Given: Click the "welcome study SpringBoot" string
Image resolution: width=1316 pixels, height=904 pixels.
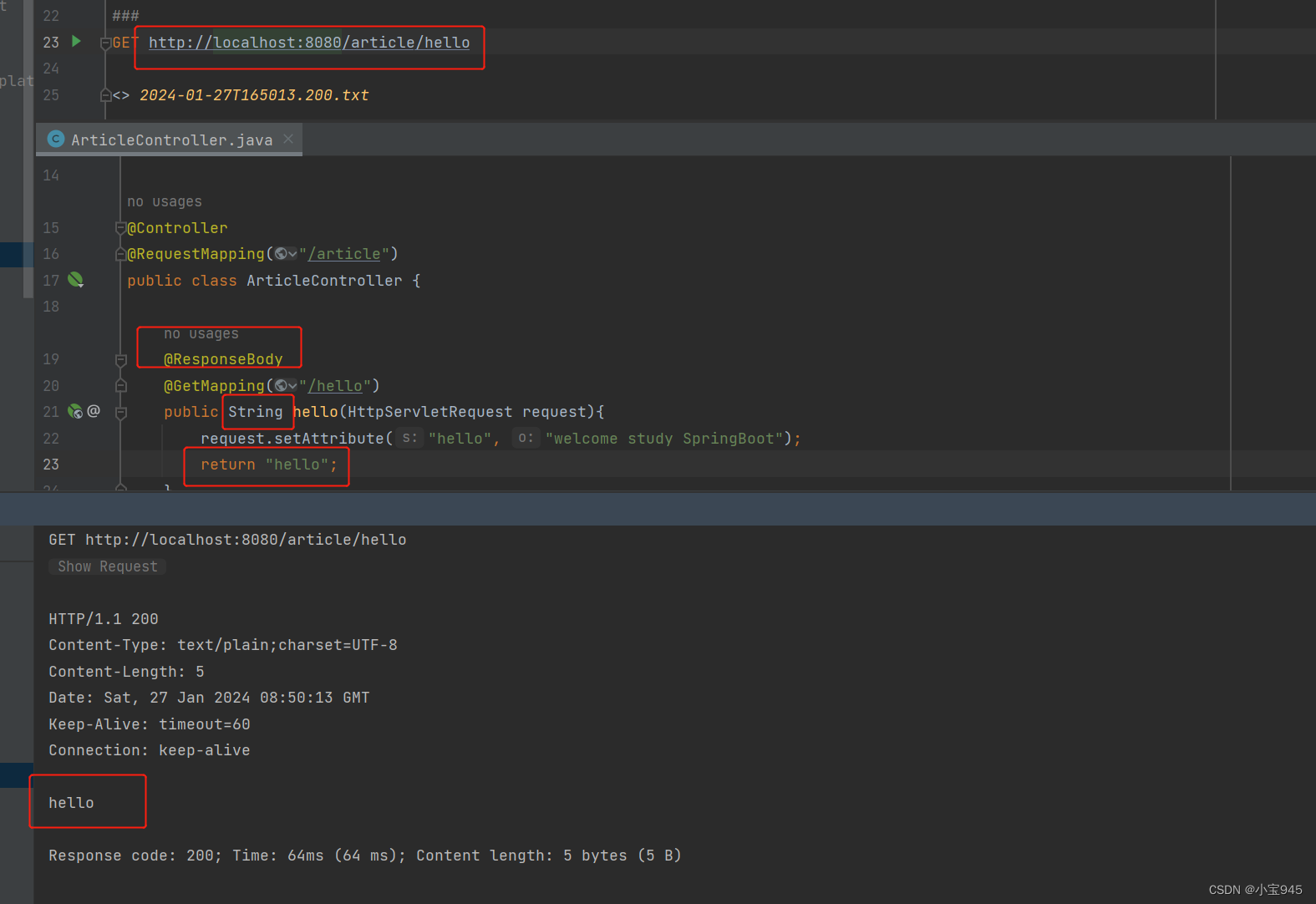Looking at the screenshot, I should pyautogui.click(x=665, y=439).
